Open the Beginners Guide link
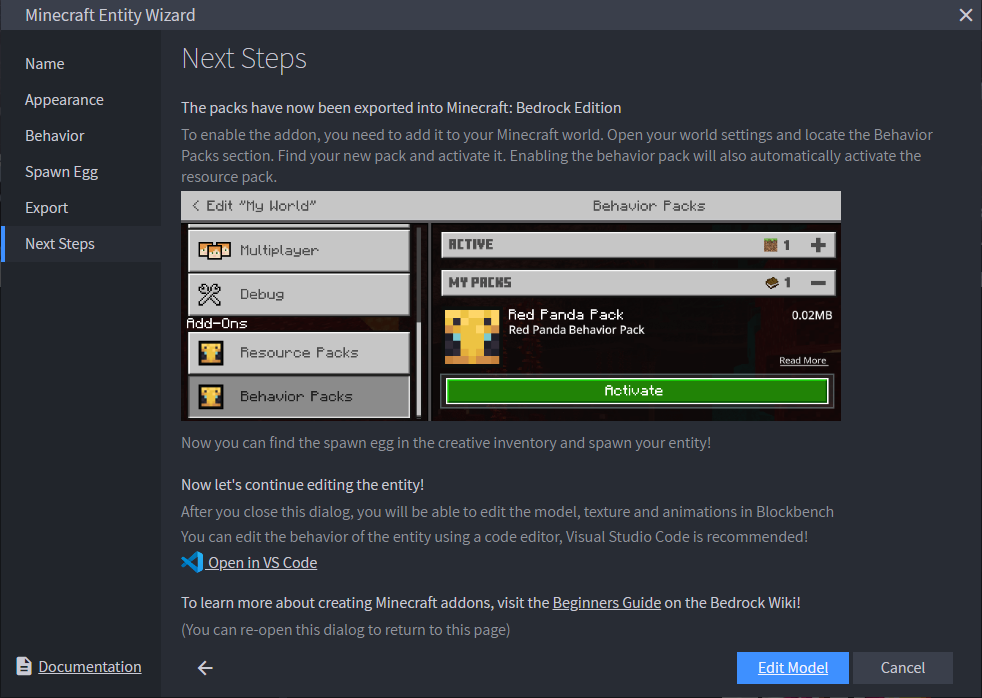 606,603
